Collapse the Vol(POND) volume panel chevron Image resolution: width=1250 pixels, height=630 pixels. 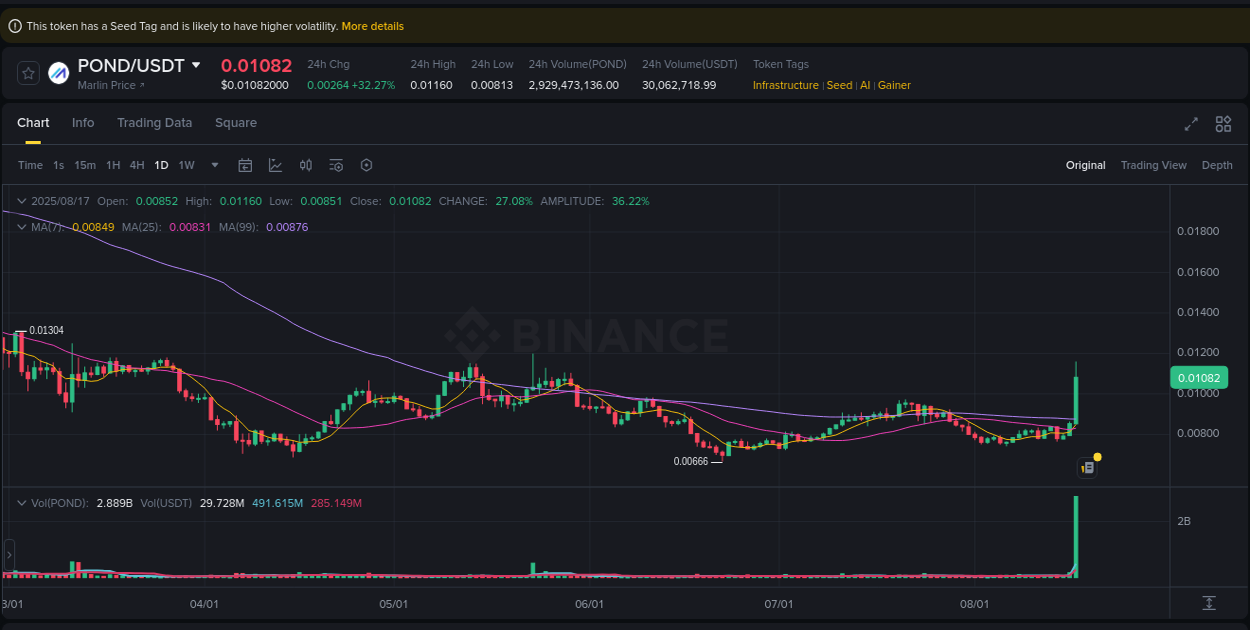(x=20, y=502)
